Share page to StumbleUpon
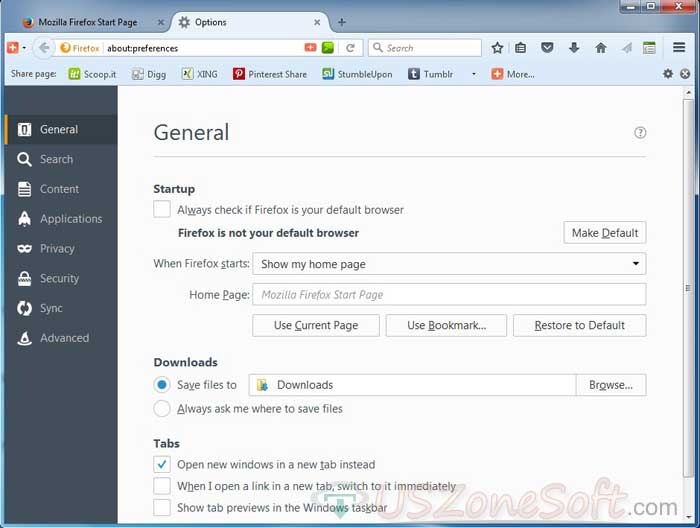The height and width of the screenshot is (528, 700). [357, 74]
